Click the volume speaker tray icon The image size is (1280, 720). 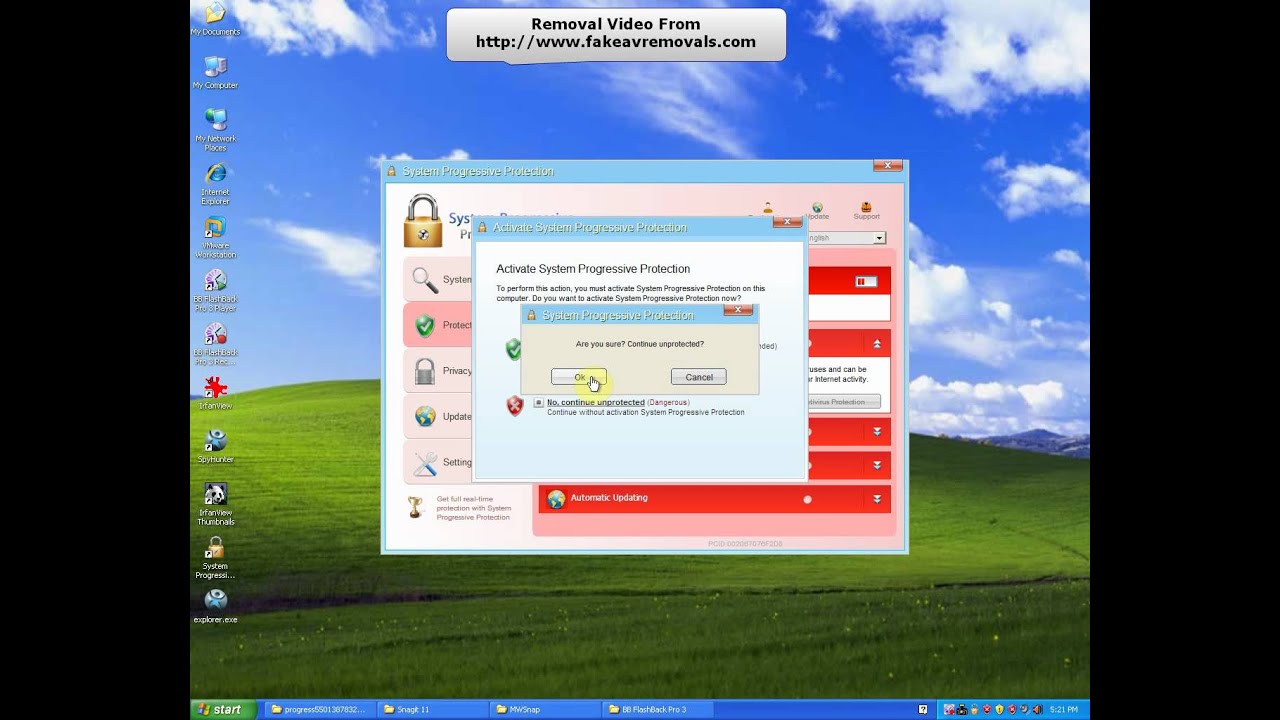(1037, 710)
